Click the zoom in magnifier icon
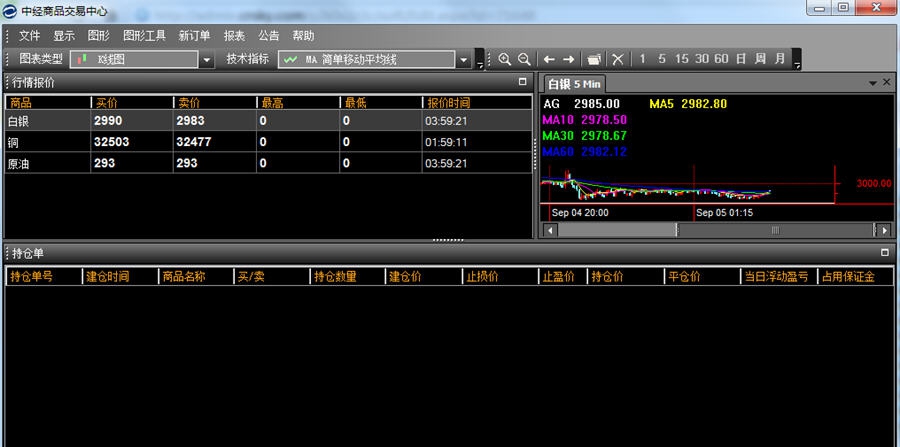The height and width of the screenshot is (447, 900). [505, 60]
